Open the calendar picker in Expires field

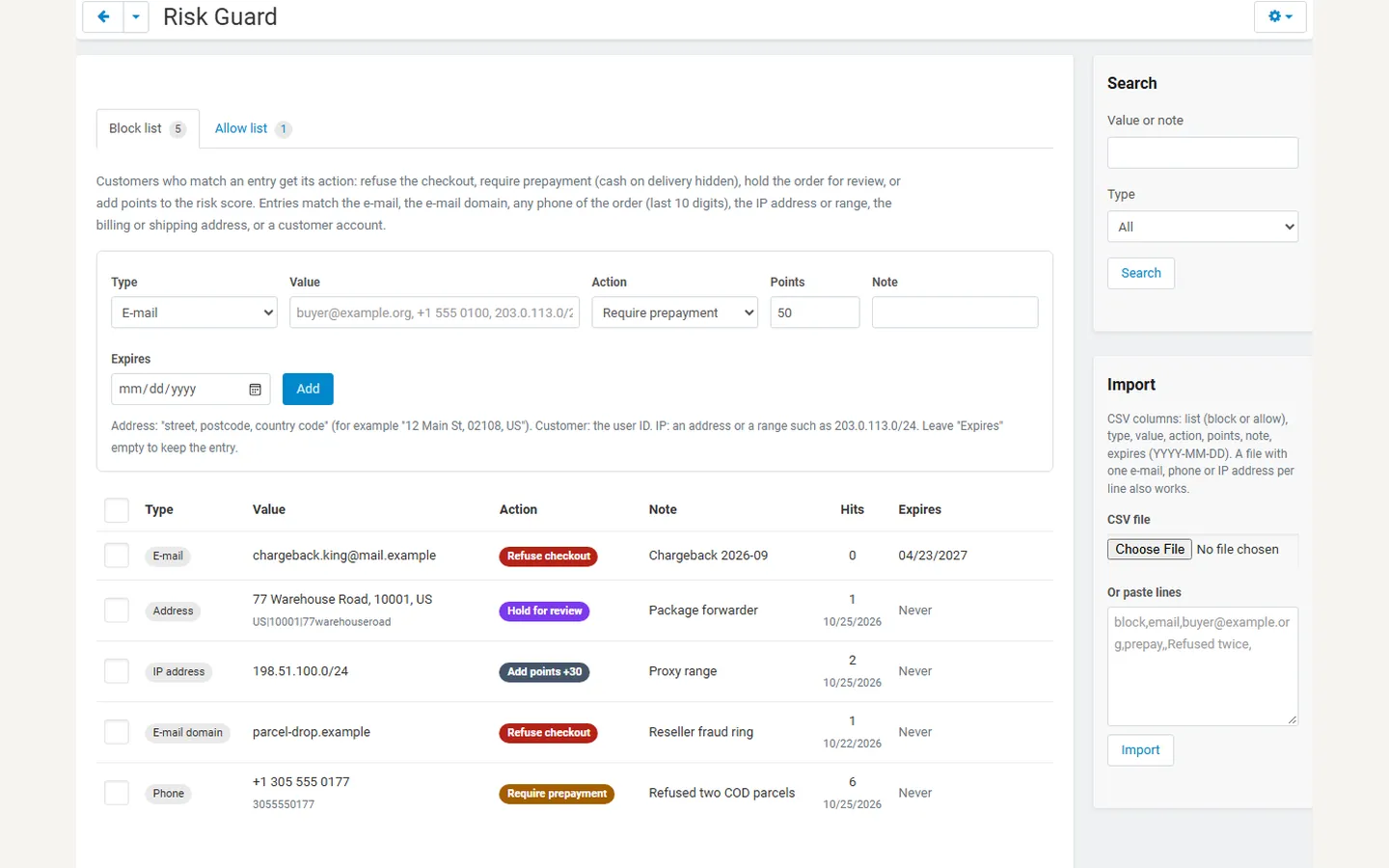(x=256, y=390)
